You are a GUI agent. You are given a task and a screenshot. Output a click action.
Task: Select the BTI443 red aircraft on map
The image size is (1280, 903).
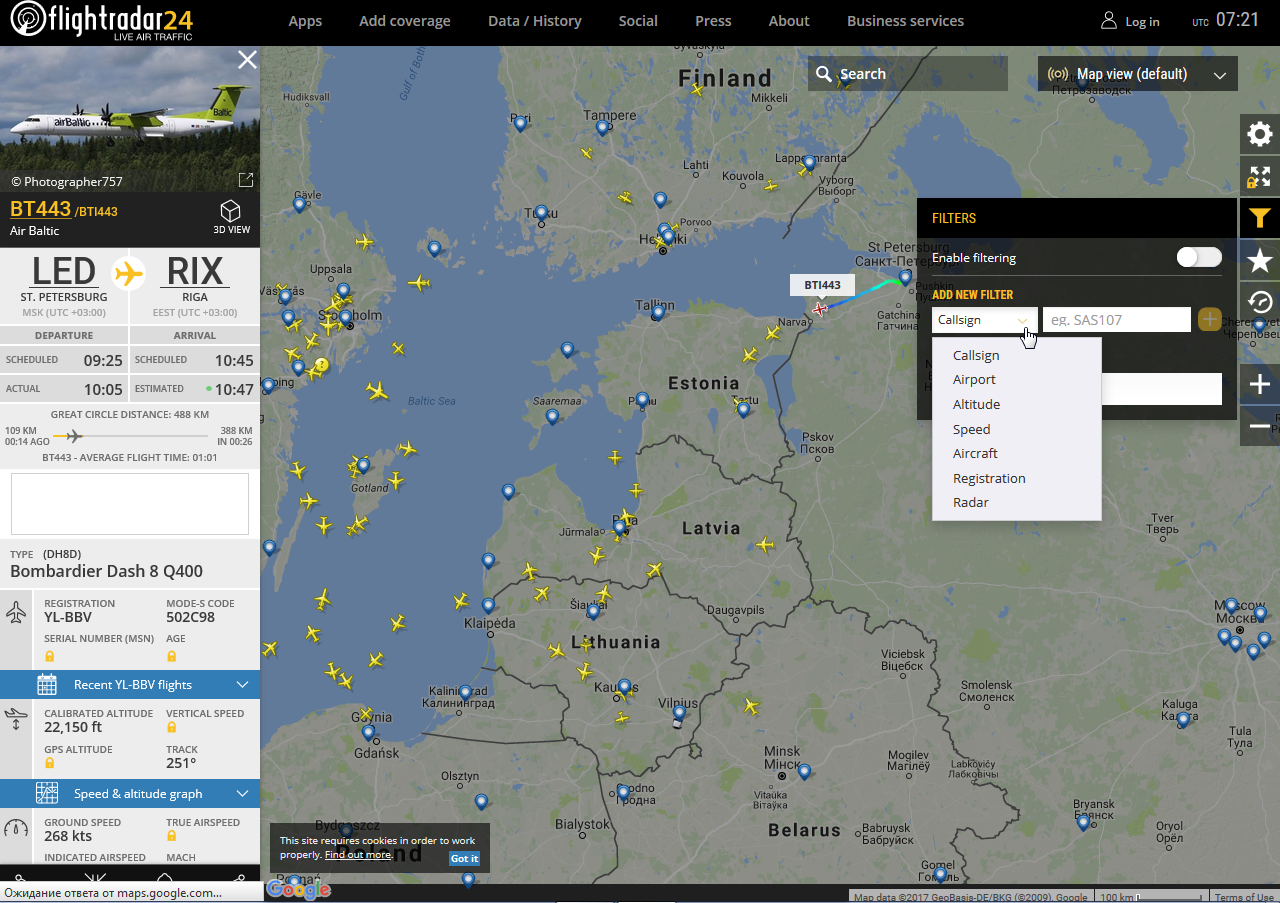[x=821, y=309]
